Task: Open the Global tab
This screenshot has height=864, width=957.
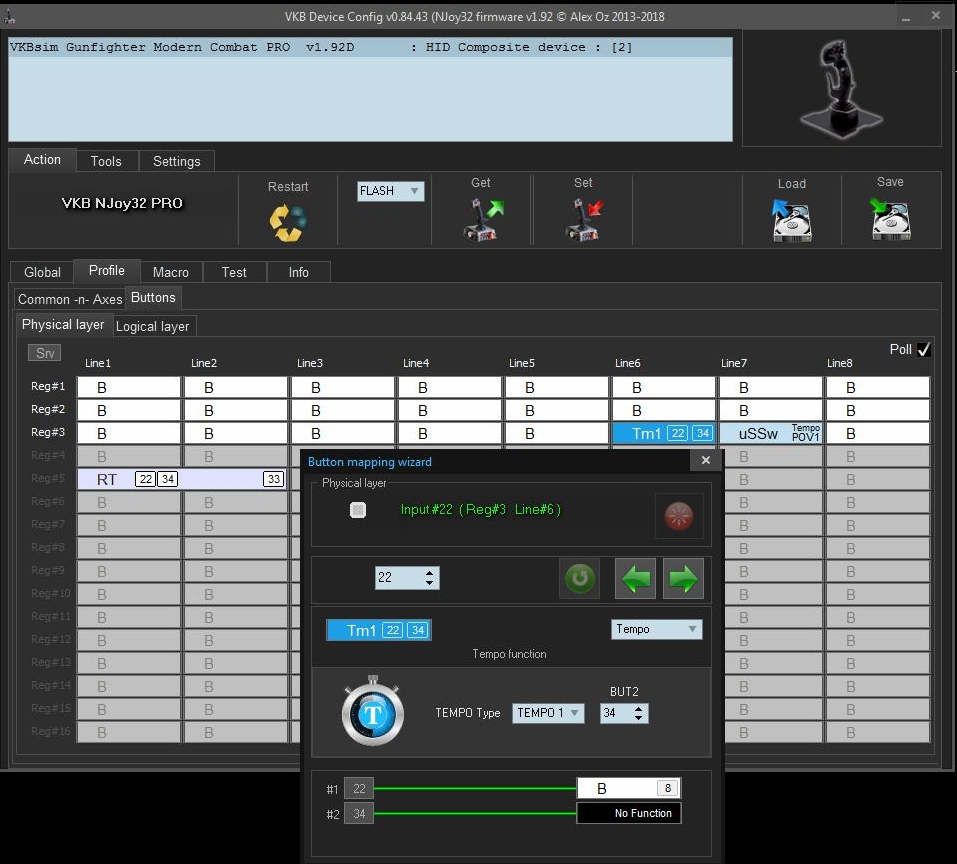Action: (x=42, y=272)
